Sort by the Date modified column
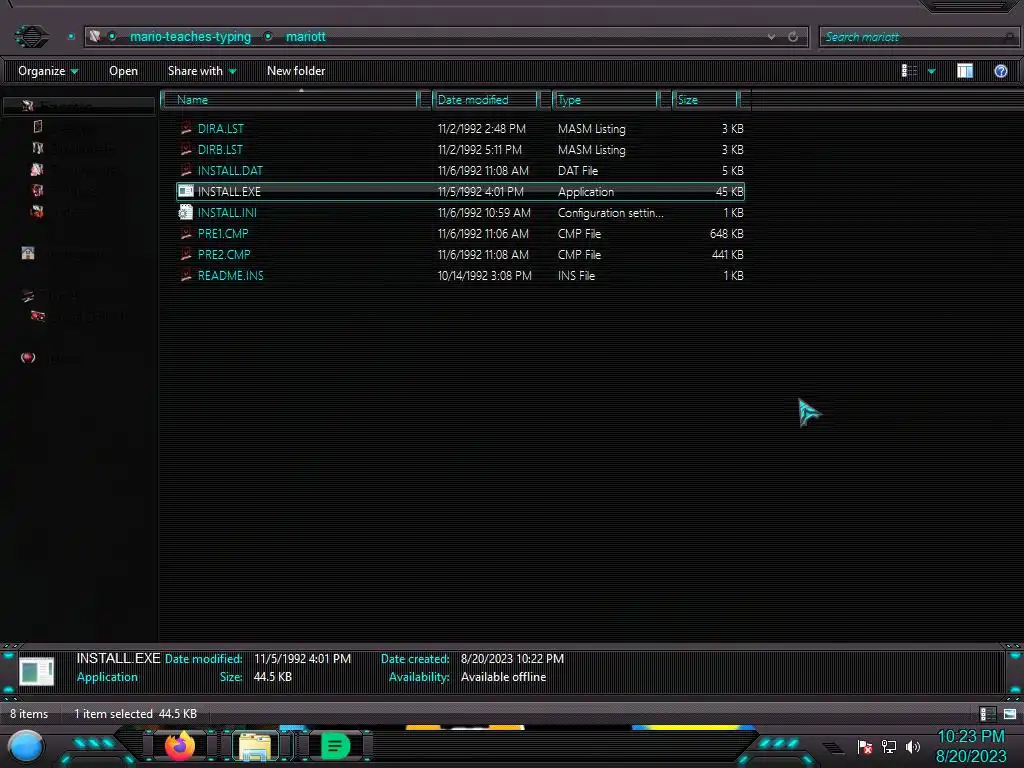1024x768 pixels. point(485,100)
